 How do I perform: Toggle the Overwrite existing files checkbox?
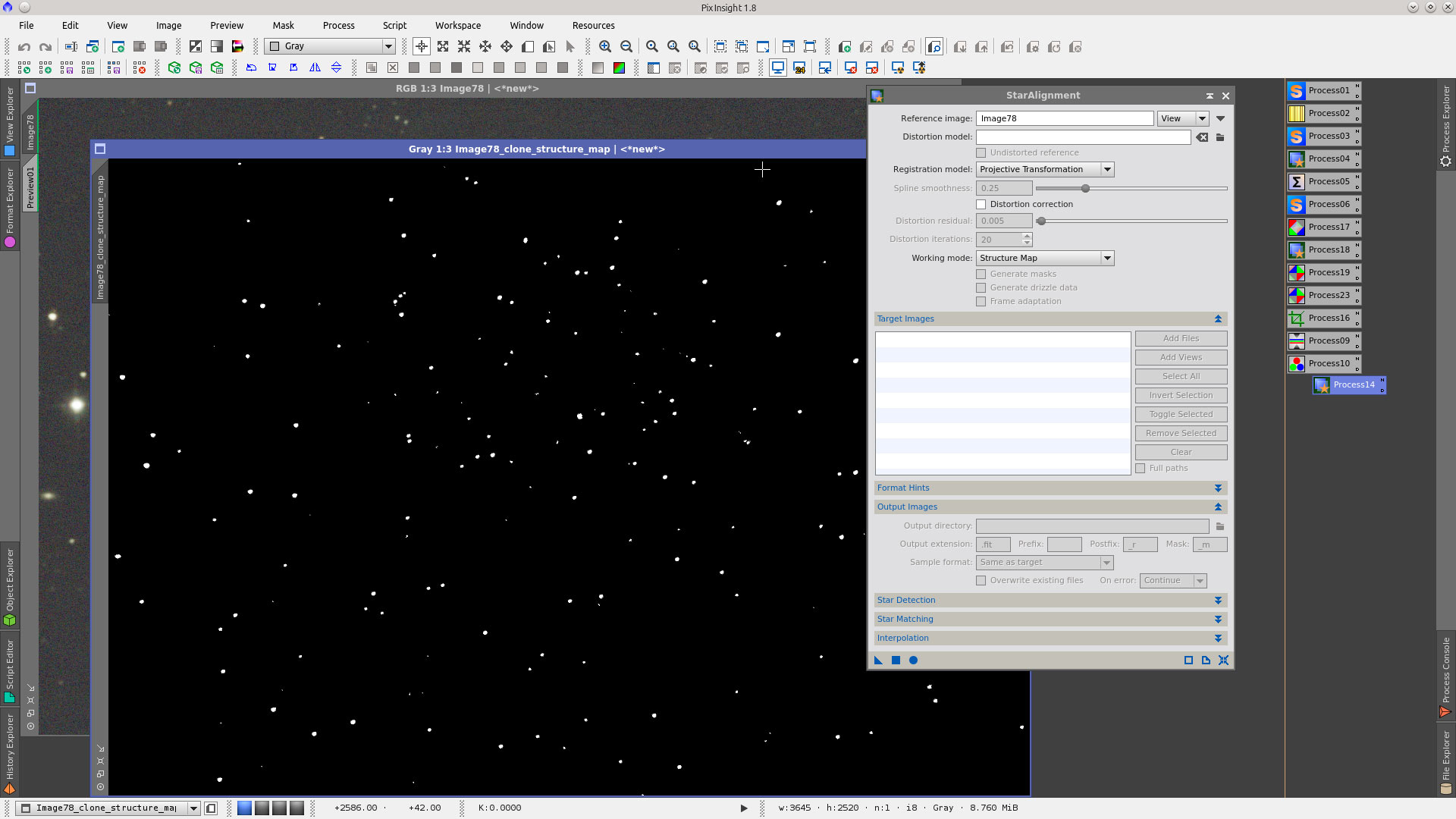click(981, 581)
